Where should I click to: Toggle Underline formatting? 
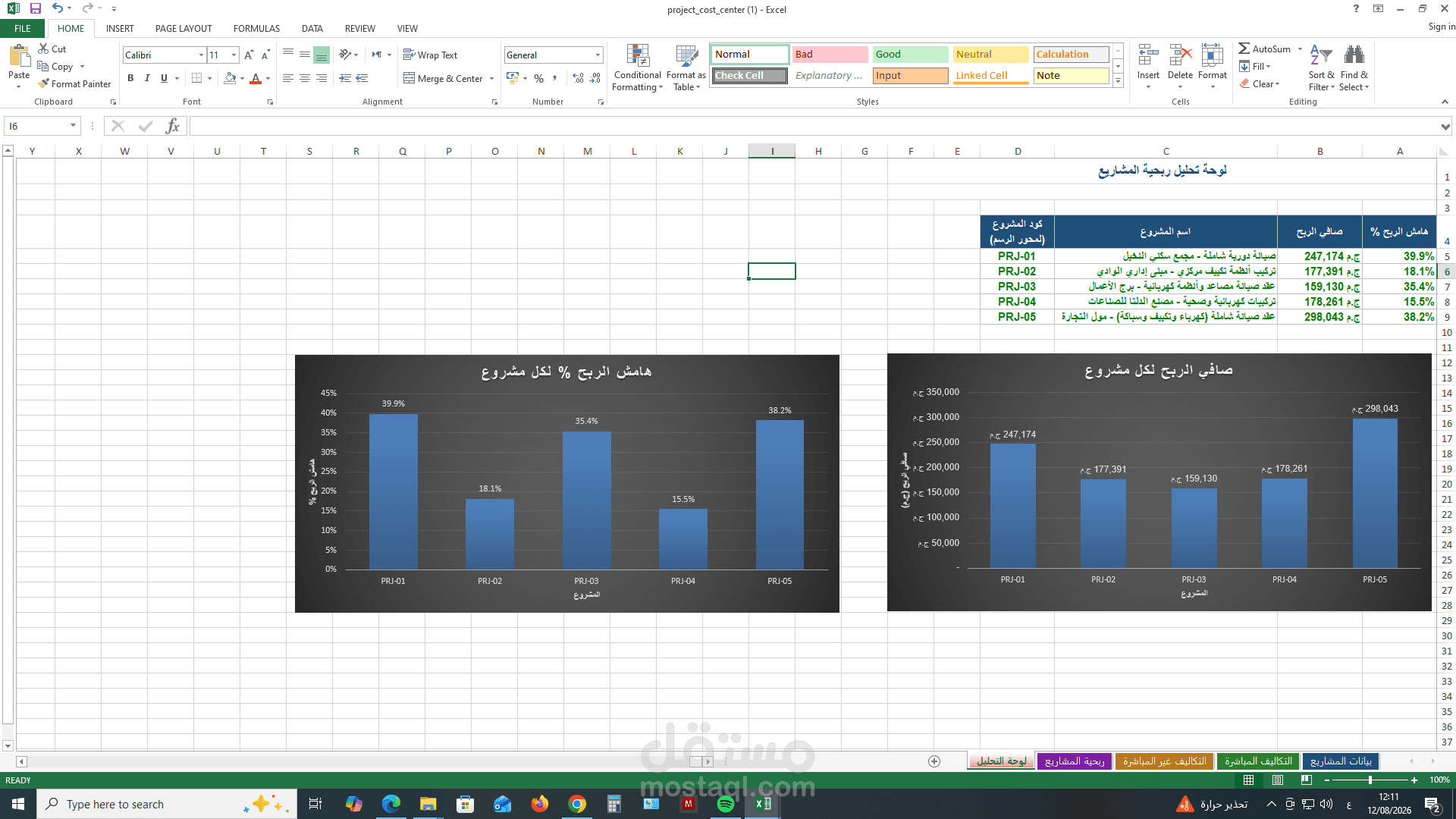164,78
